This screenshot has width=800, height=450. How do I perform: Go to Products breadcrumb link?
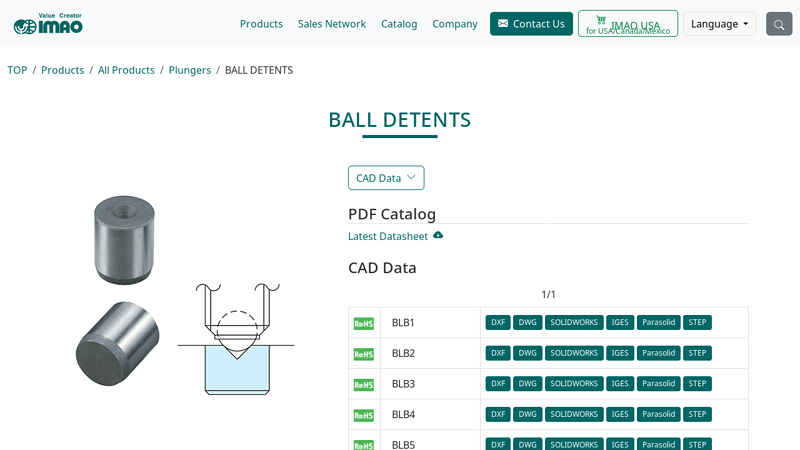(62, 70)
